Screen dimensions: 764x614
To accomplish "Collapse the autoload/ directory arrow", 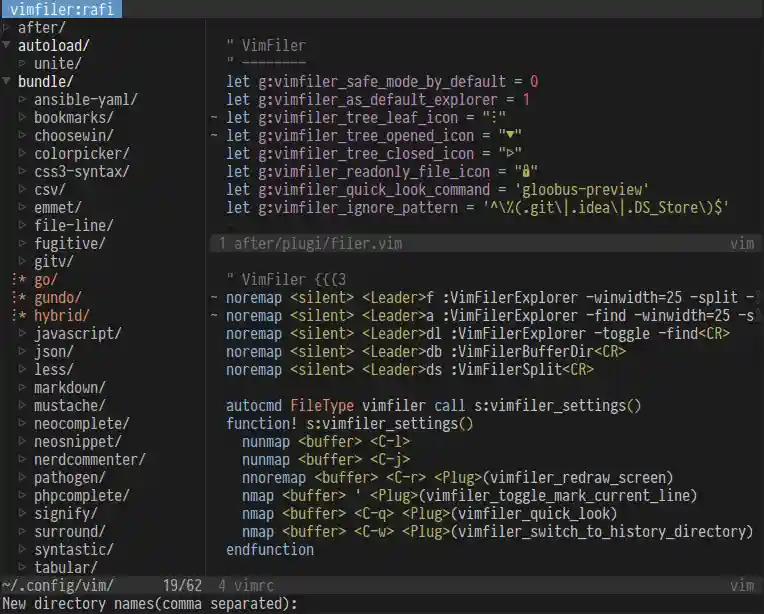I will tap(6, 45).
